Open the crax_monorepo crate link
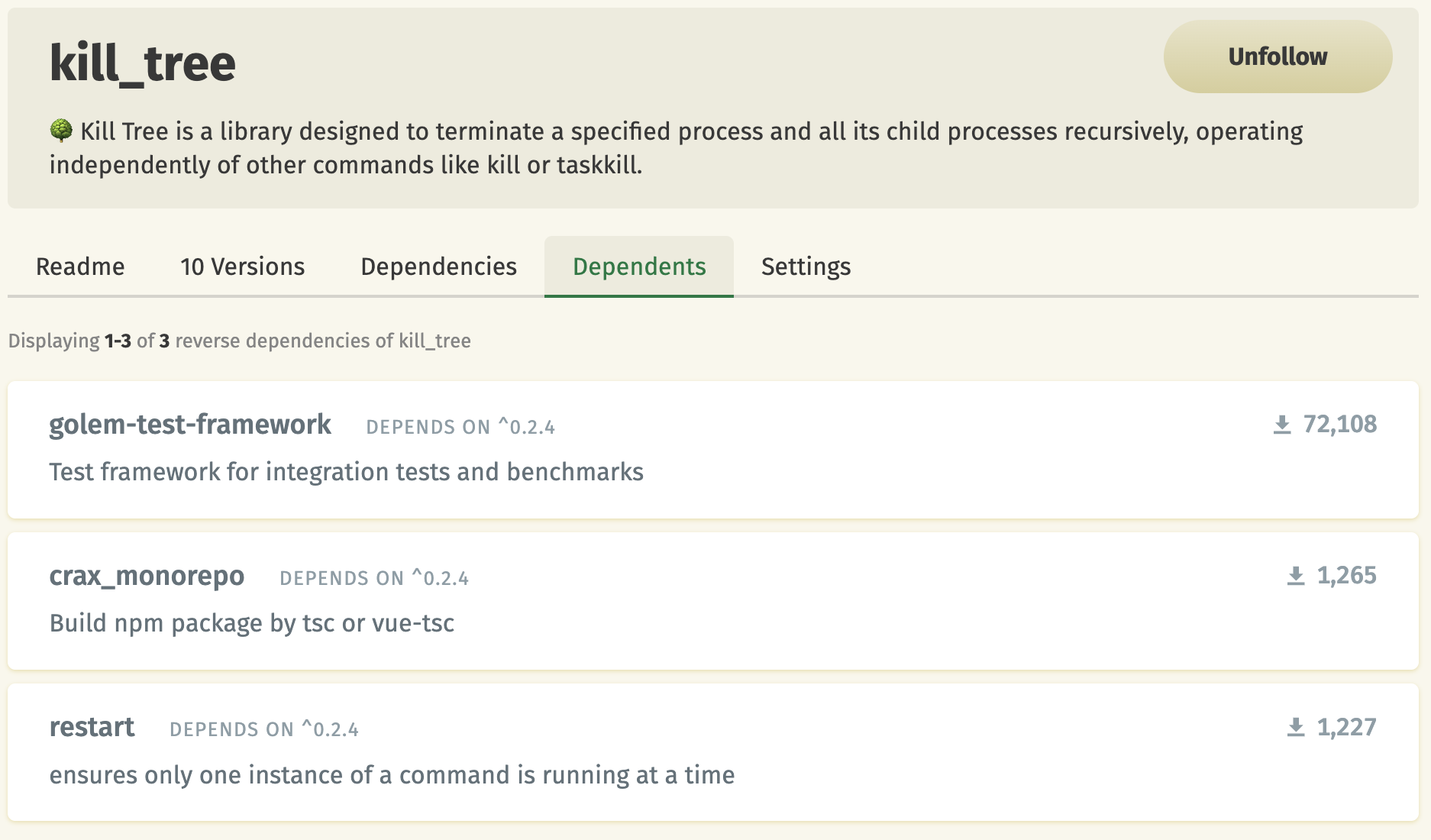The height and width of the screenshot is (840, 1431). 147,576
